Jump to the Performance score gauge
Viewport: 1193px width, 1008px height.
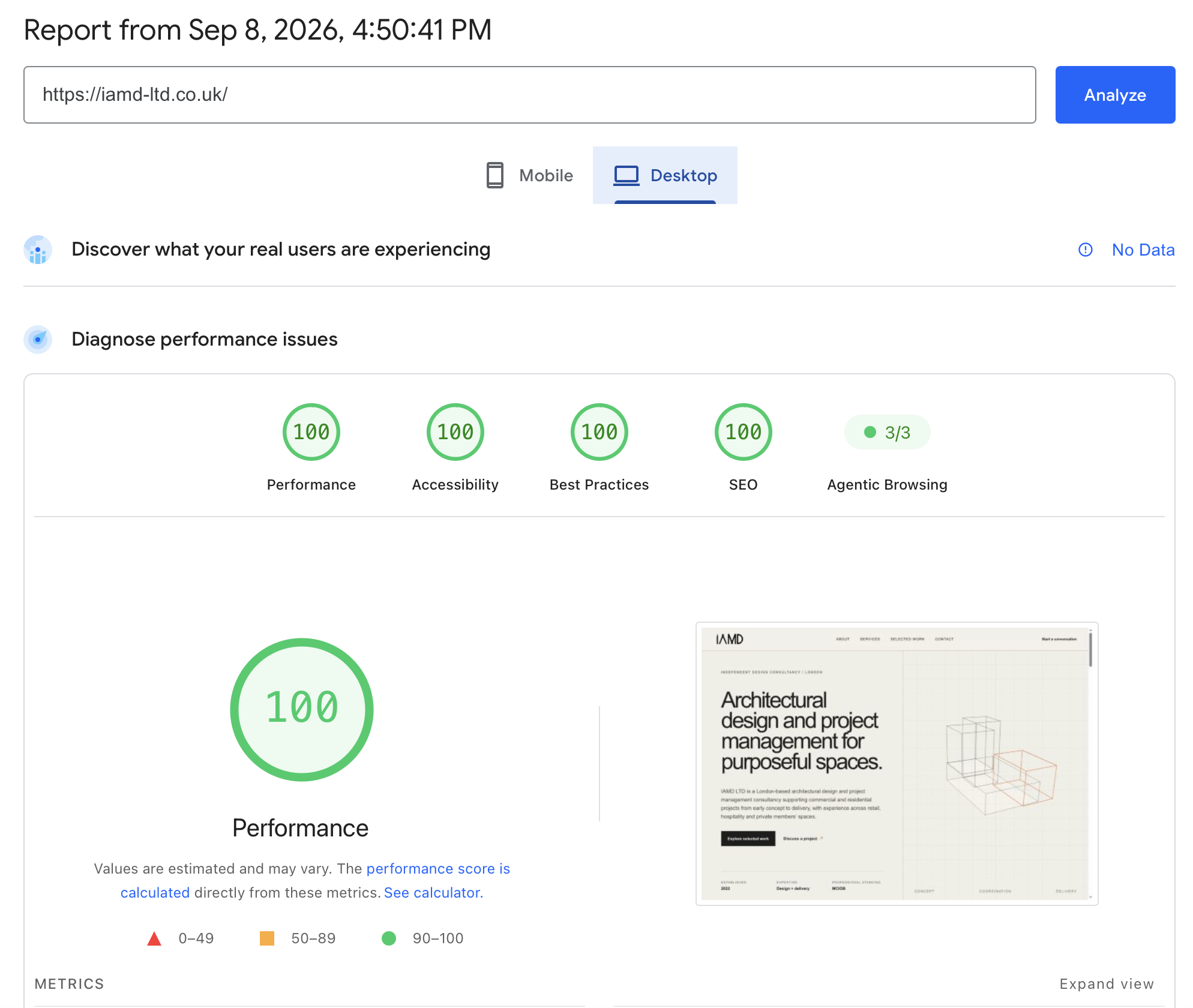[x=311, y=432]
